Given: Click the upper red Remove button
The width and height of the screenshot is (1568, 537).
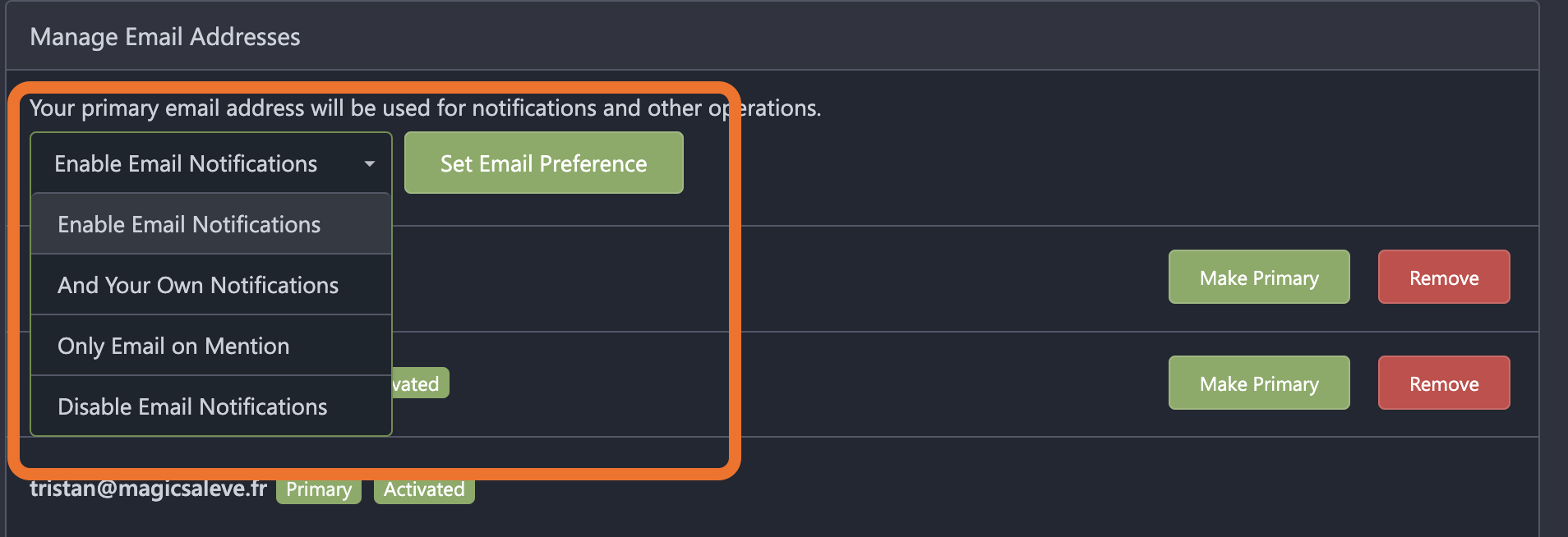Looking at the screenshot, I should click(1444, 278).
